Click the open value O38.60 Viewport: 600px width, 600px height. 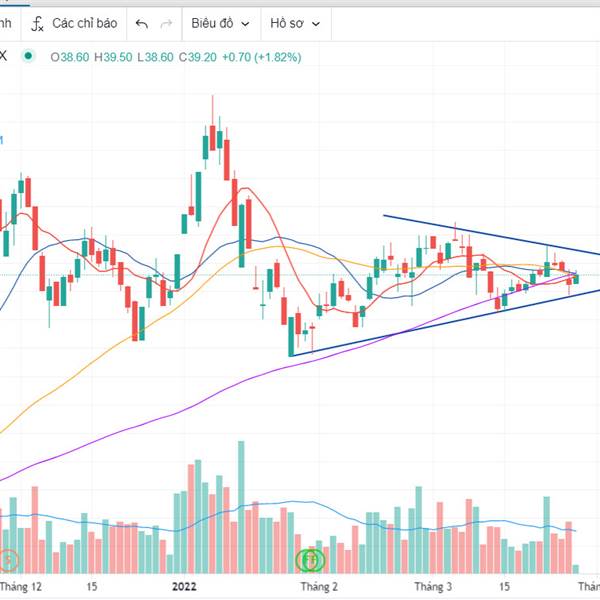pos(70,57)
